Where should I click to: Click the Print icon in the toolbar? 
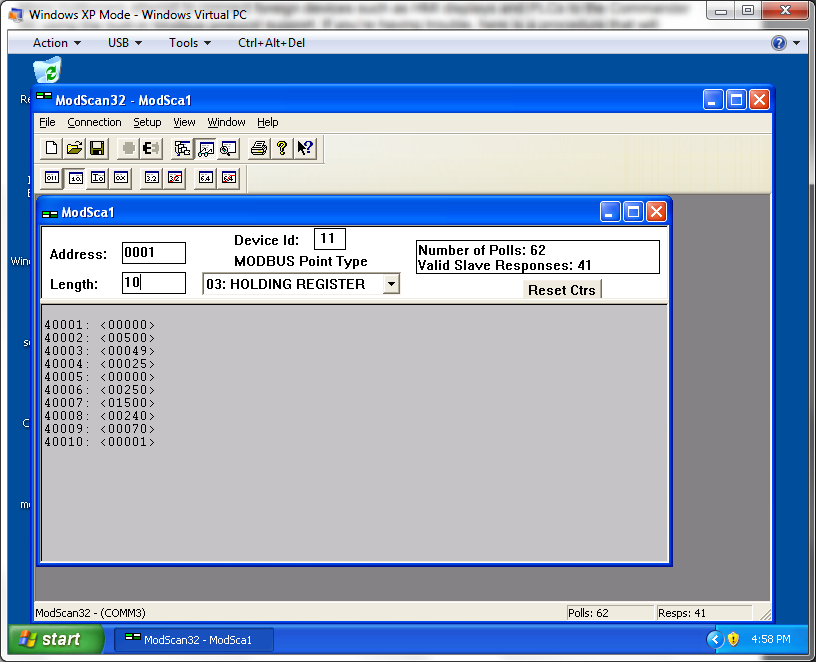tap(259, 148)
